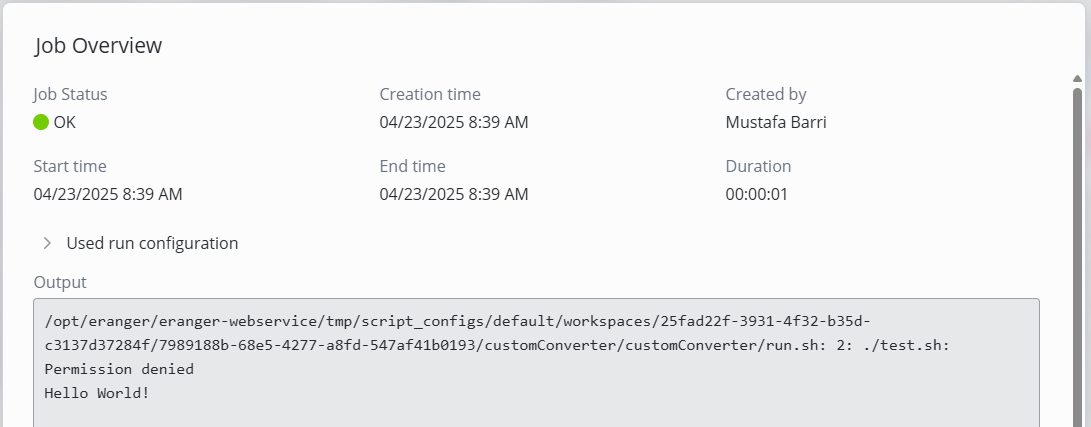The width and height of the screenshot is (1091, 427).
Task: Click the Duration label
Action: 758,166
